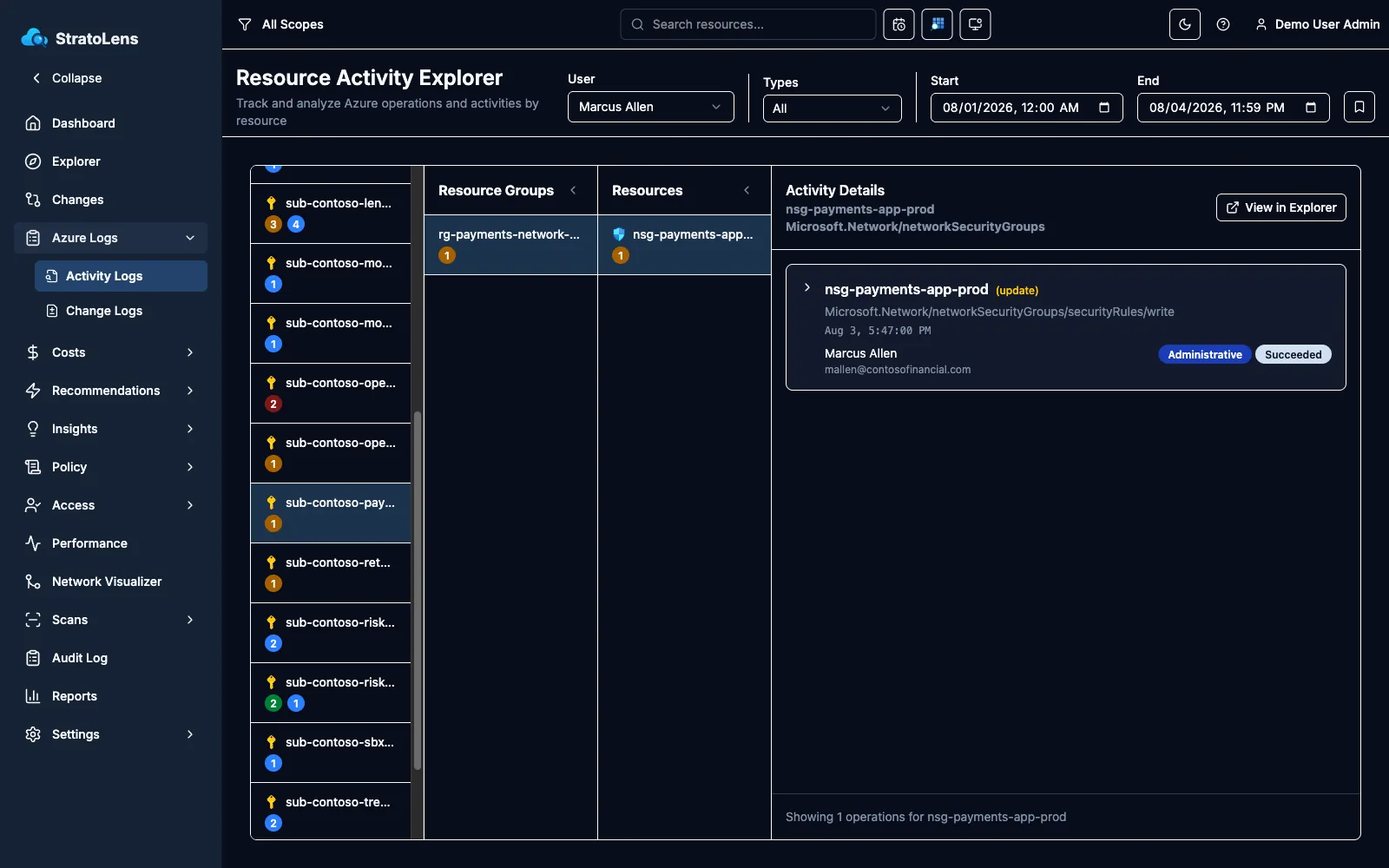Click the StratoLens cloud logo
Image resolution: width=1389 pixels, height=868 pixels.
[35, 38]
